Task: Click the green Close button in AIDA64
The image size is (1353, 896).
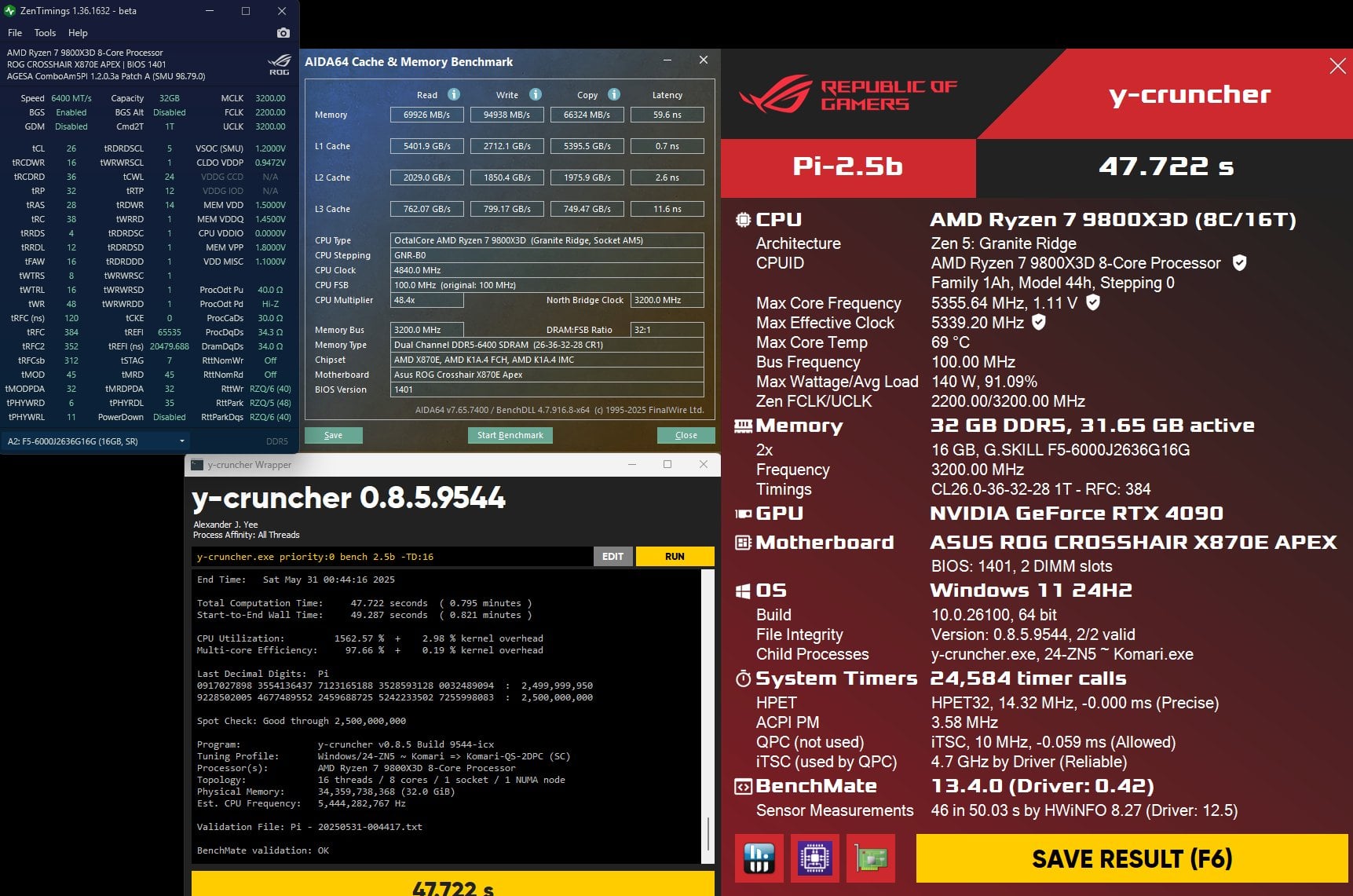Action: click(686, 435)
